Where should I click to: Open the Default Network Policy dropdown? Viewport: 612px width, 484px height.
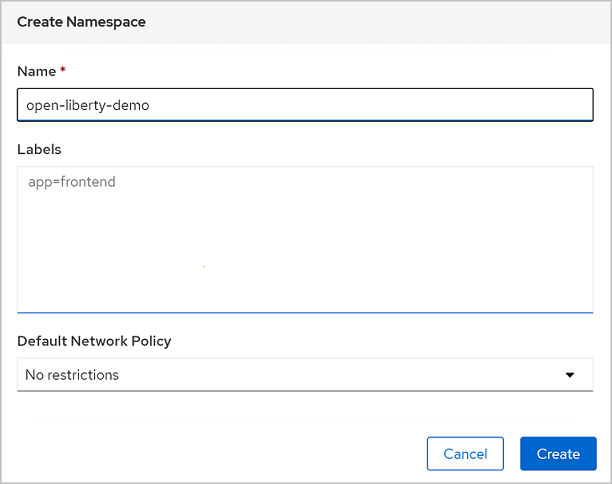pos(305,375)
